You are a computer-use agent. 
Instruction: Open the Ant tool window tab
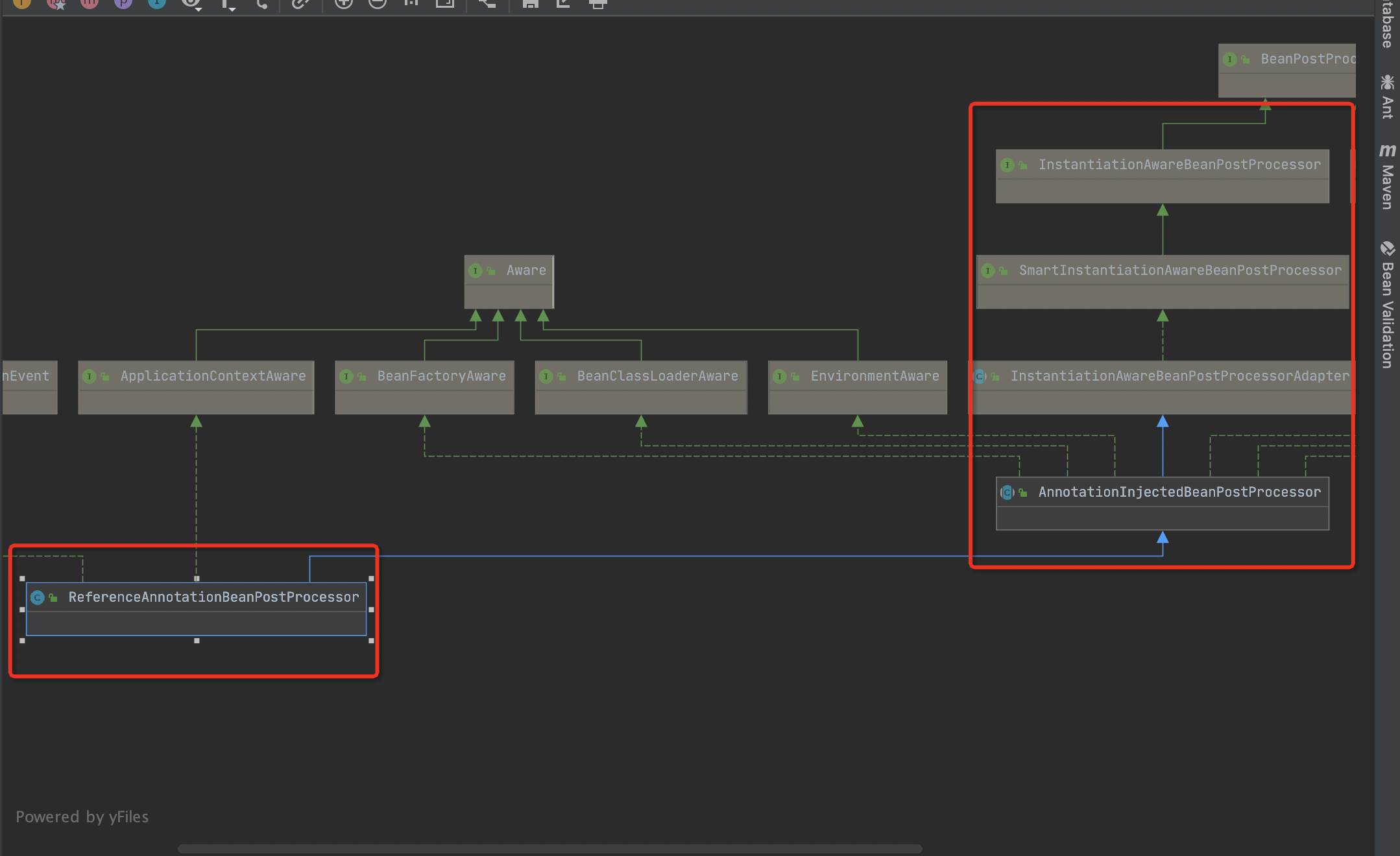tap(1387, 97)
